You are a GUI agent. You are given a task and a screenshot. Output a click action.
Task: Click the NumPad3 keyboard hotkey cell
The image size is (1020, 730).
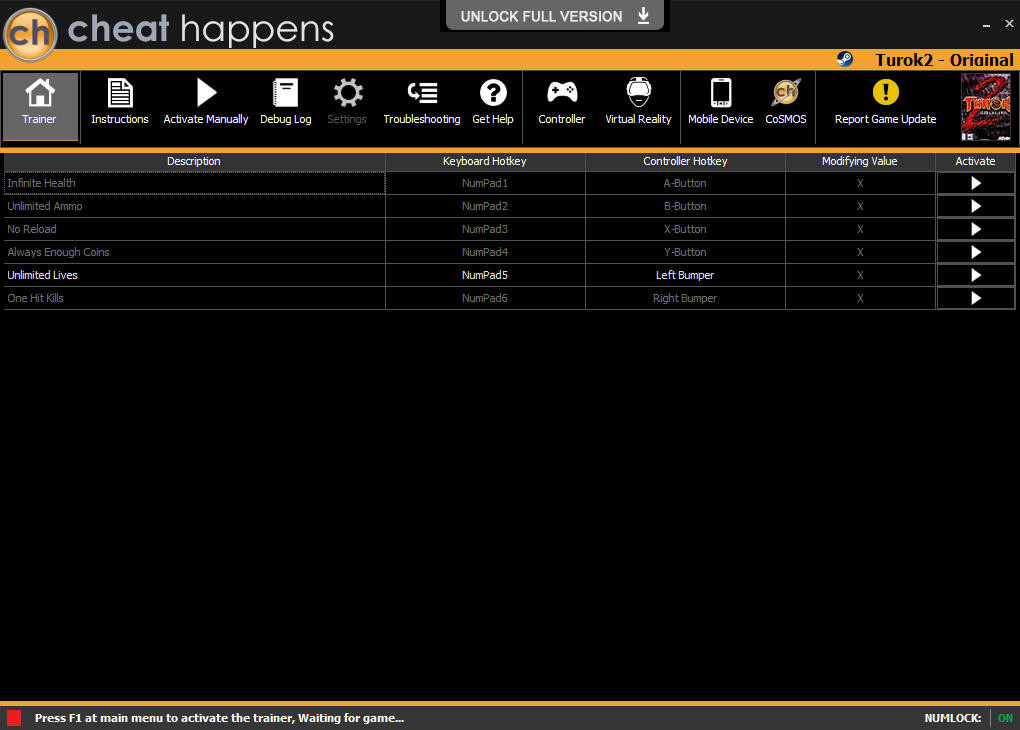tap(485, 229)
